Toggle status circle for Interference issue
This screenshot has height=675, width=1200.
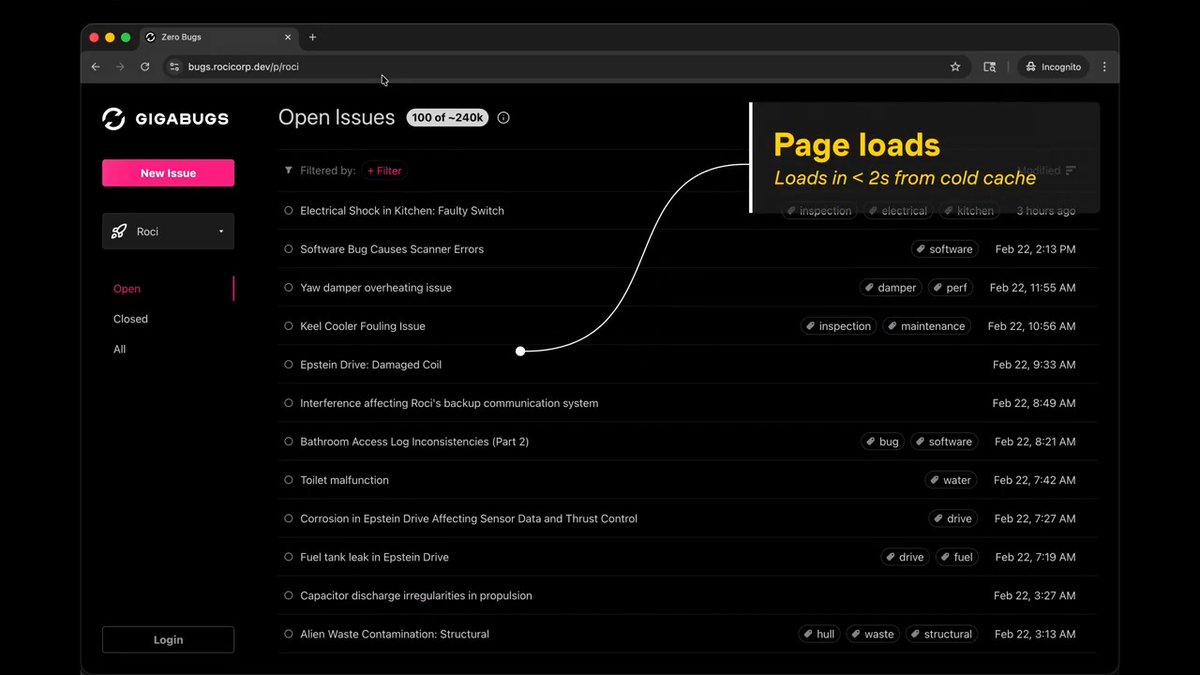coord(289,403)
